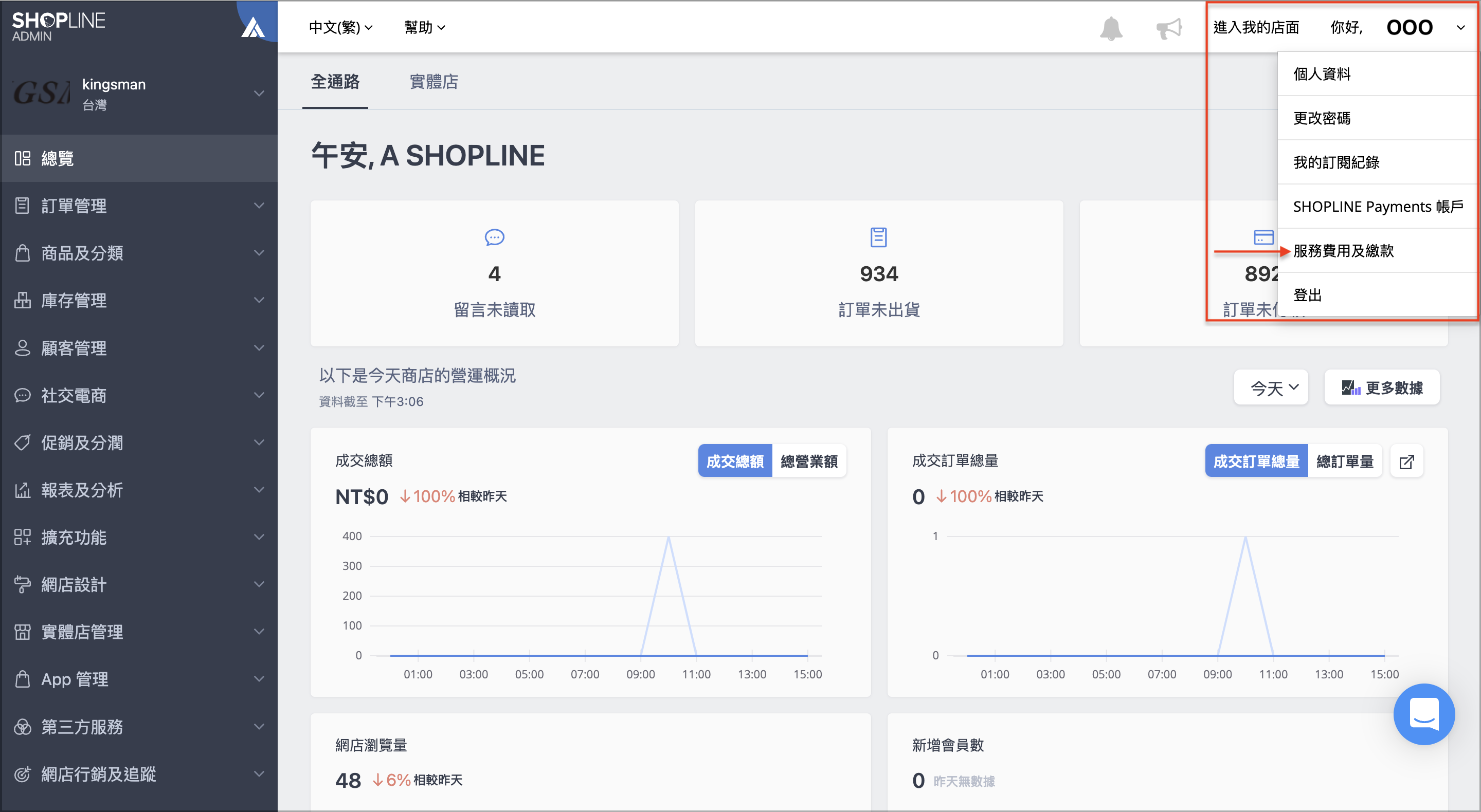Collapse the user account dropdown arrow
Viewport: 1481px width, 812px height.
1461,28
